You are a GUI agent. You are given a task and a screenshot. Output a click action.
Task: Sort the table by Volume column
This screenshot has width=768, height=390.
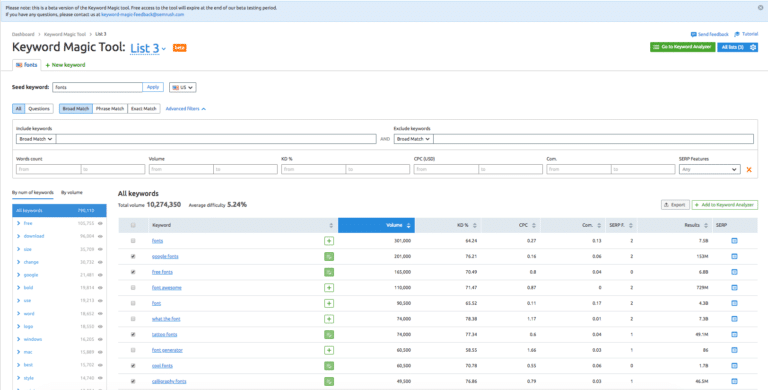[x=376, y=225]
